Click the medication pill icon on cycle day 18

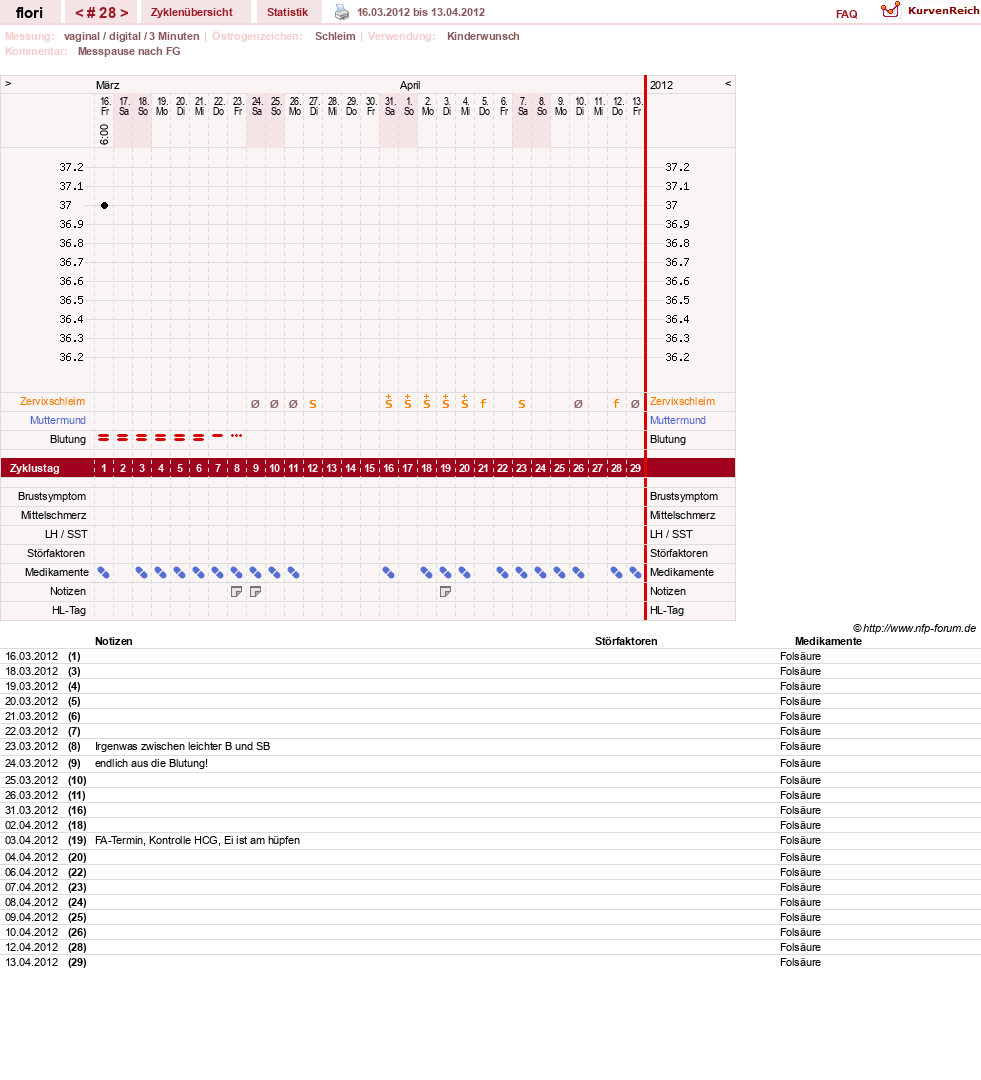click(x=426, y=572)
